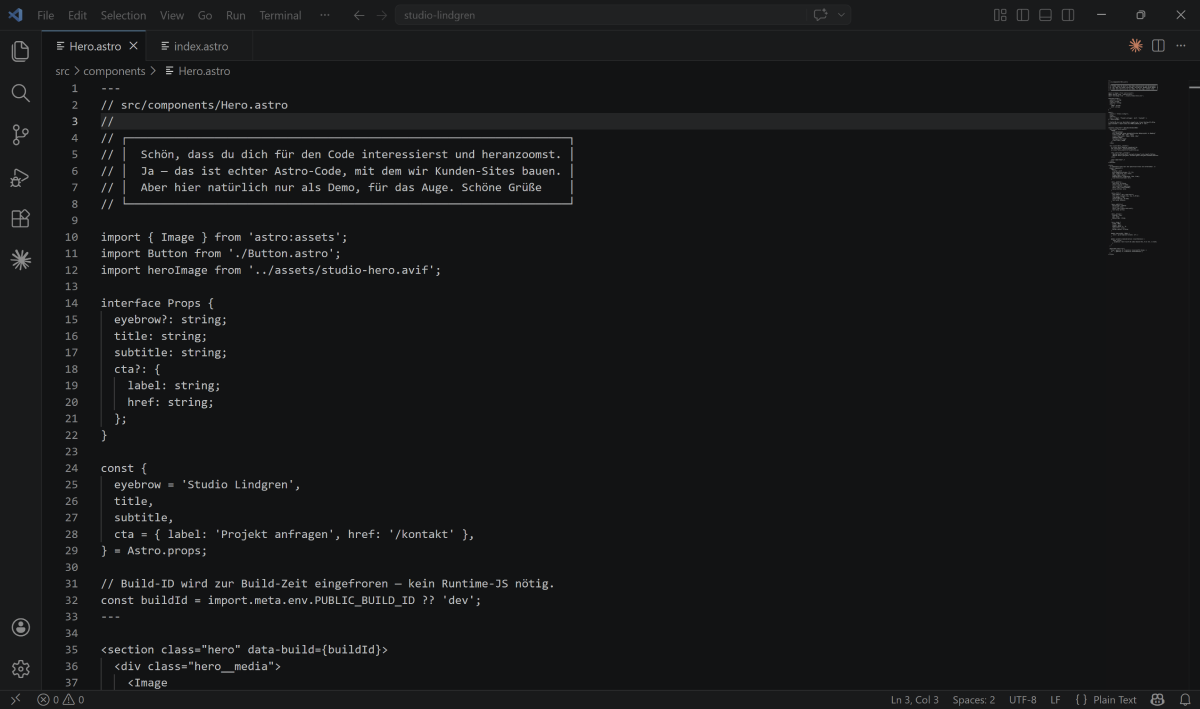
Task: Click the studio-lindgren command center search
Action: pos(601,15)
